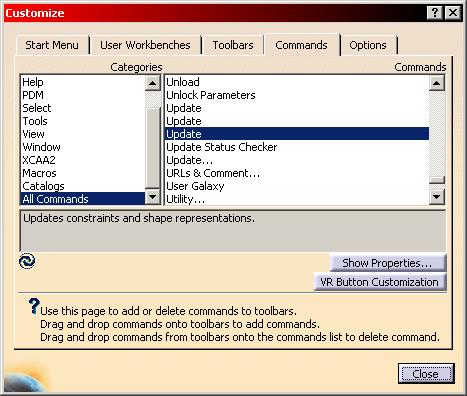Select the Update Status Checker command
The image size is (467, 396).
297,147
